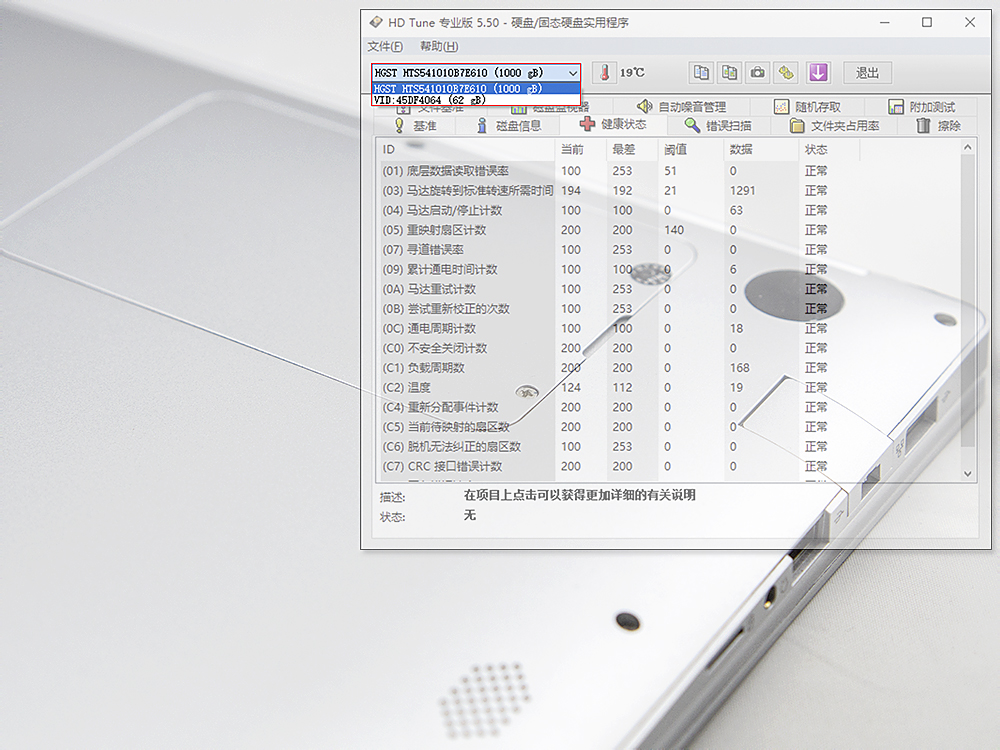Screen dimensions: 1000x750
Task: Click the chart icon on 随机存取 tab
Action: click(781, 107)
